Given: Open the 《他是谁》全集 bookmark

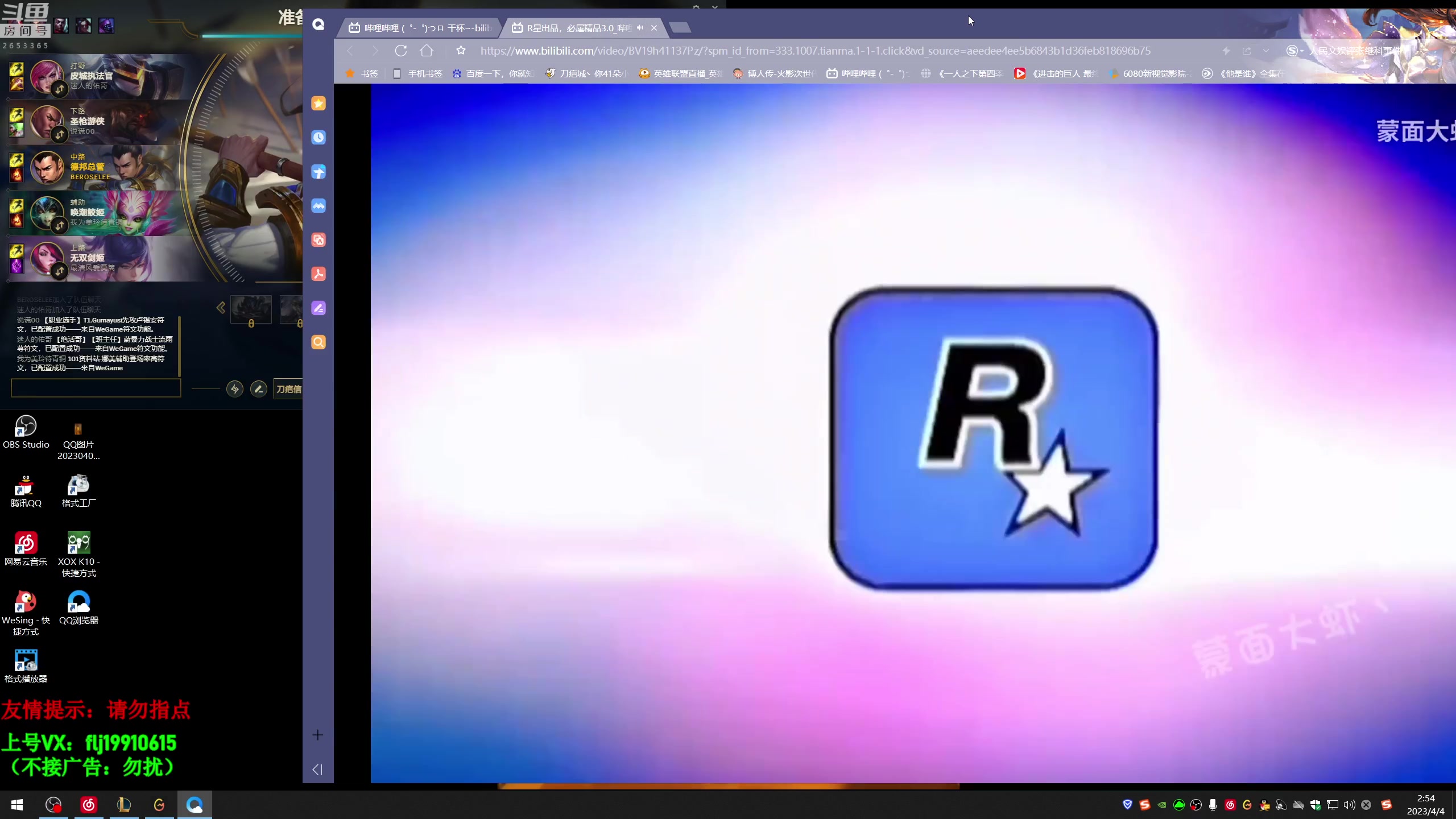Looking at the screenshot, I should [1244, 73].
